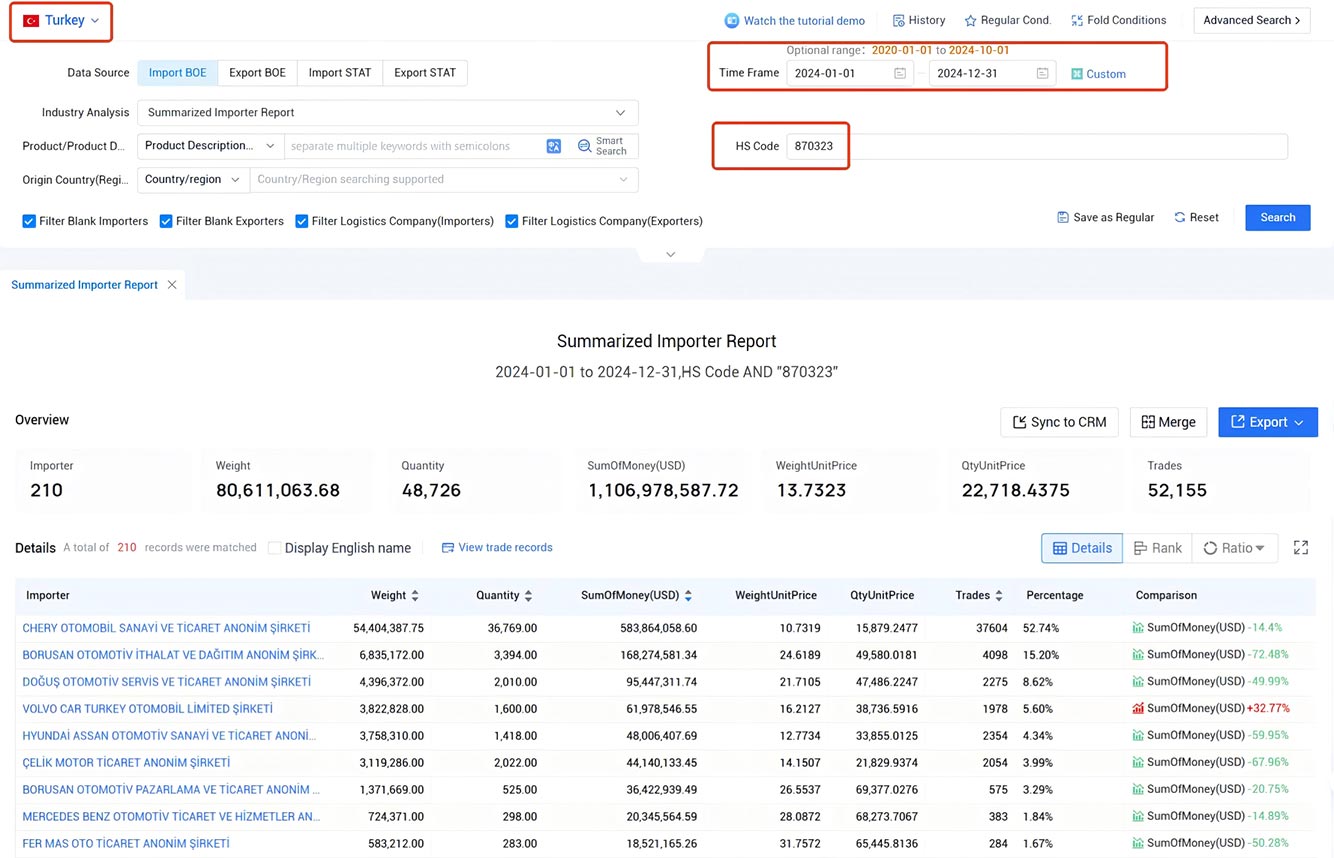Open the Export dropdown button
This screenshot has height=858, width=1334.
pos(1268,422)
